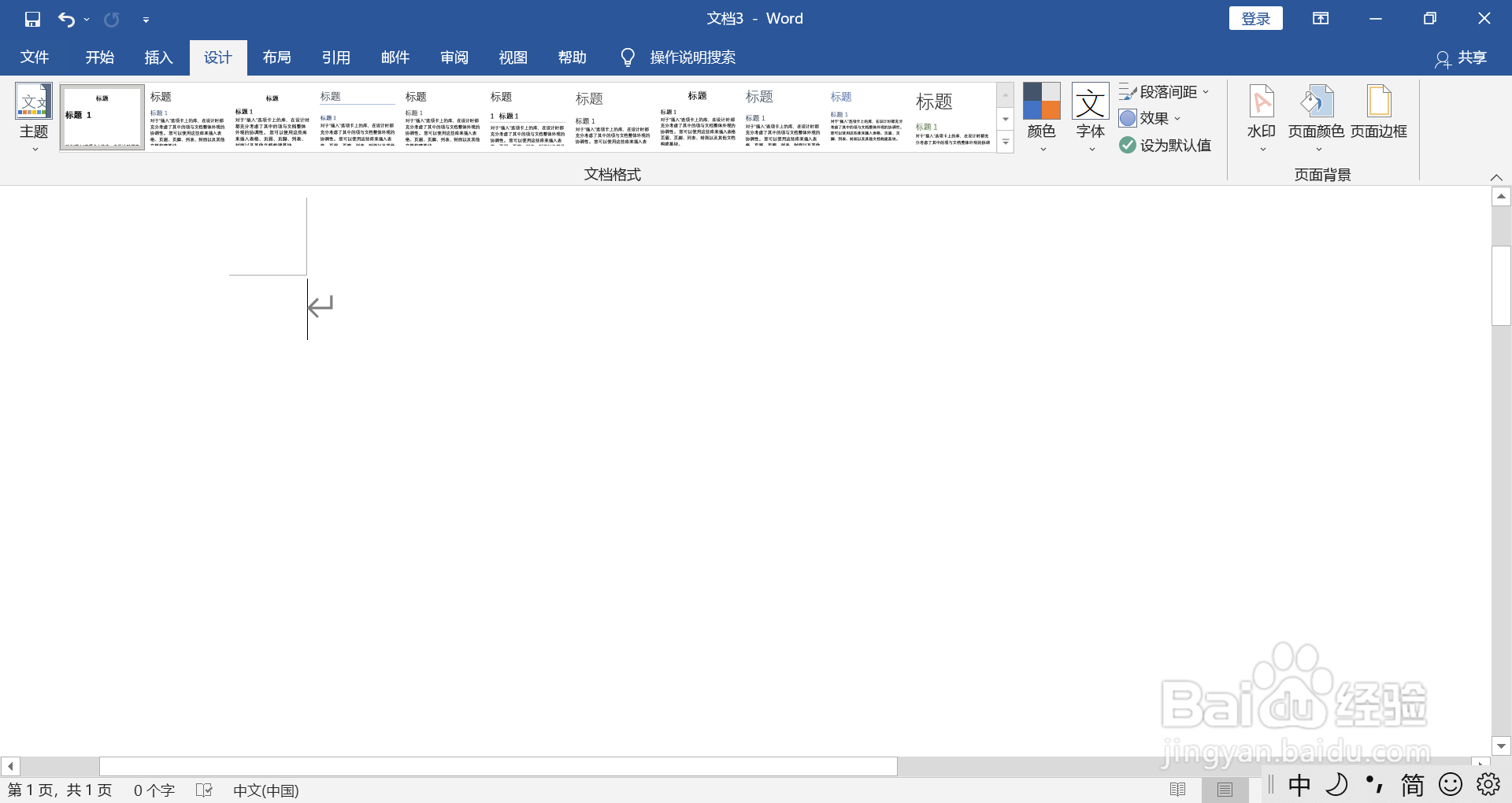Open the Effects (效果) dropdown
1512x803 pixels.
pos(1150,118)
